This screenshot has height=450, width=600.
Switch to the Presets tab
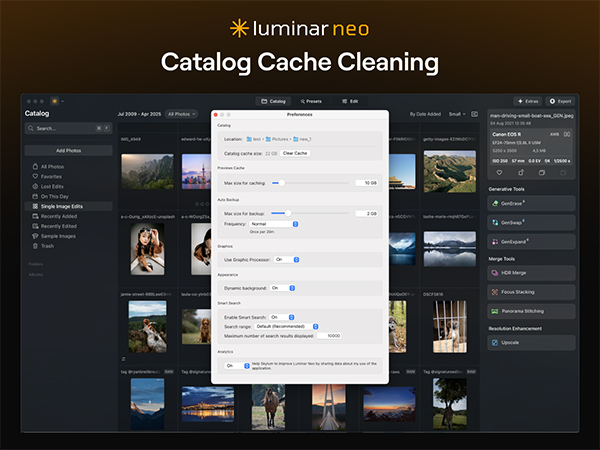coord(311,101)
